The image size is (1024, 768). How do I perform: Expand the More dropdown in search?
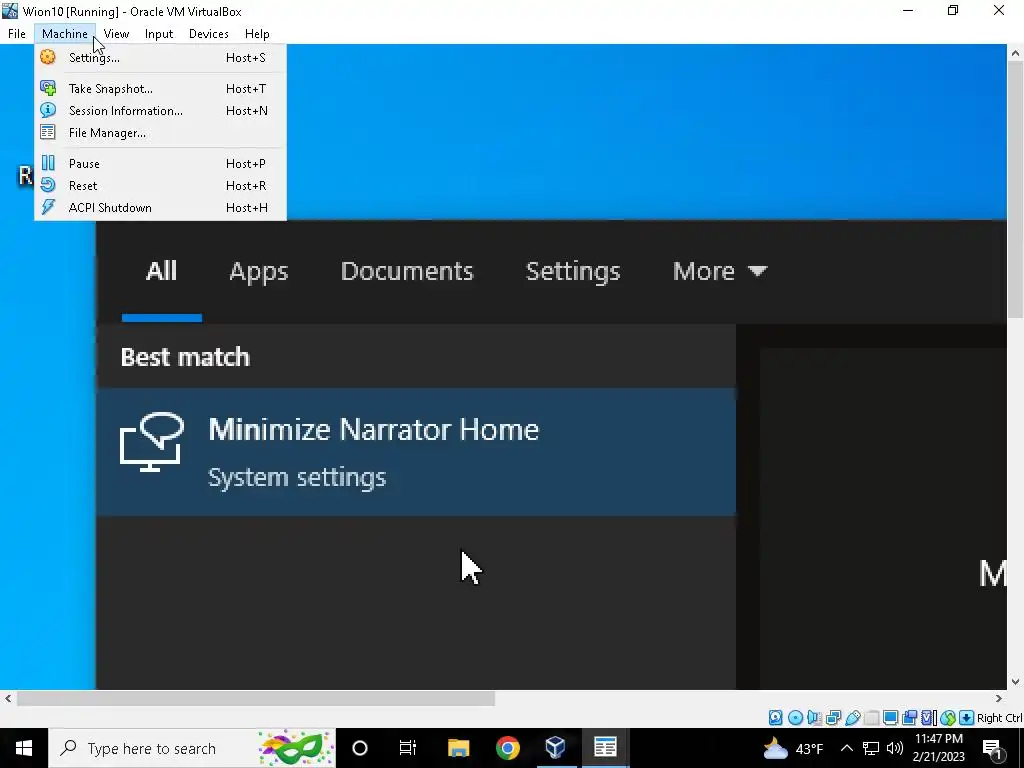pyautogui.click(x=720, y=271)
